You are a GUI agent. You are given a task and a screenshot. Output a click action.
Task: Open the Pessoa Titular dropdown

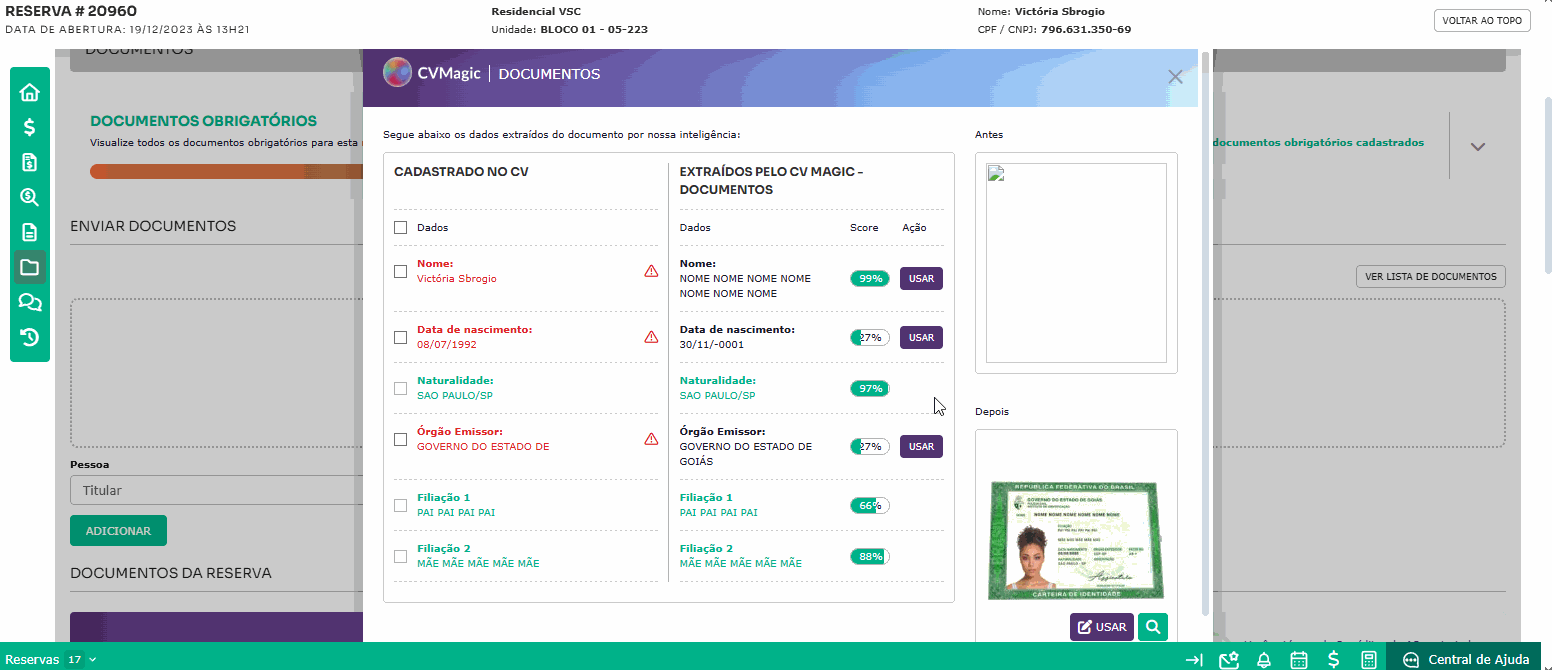pyautogui.click(x=216, y=490)
